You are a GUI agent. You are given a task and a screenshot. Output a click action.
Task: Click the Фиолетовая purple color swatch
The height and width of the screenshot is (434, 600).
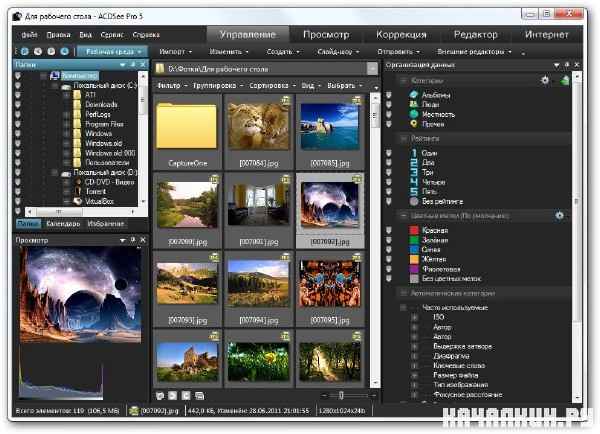coord(414,269)
